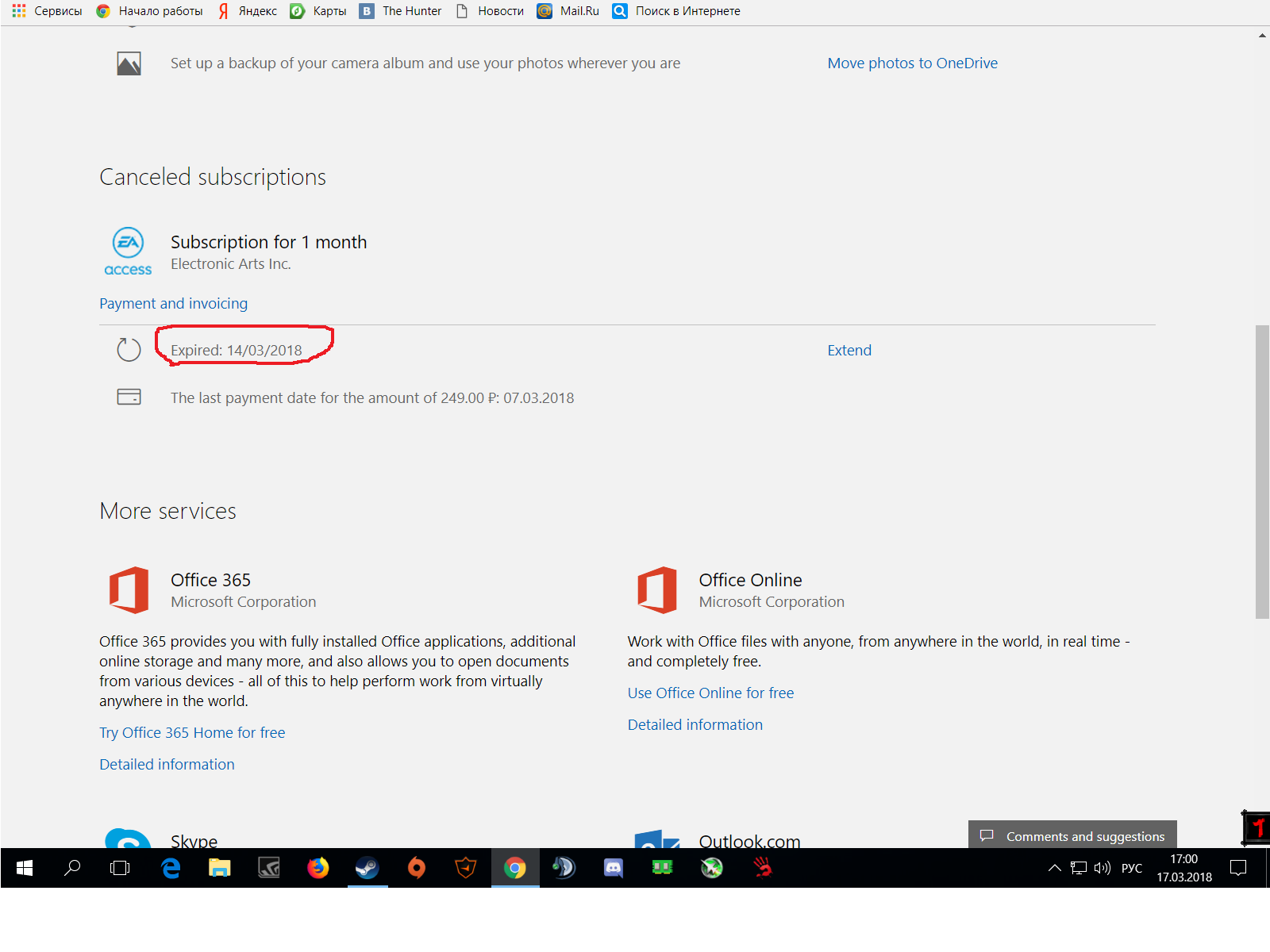Click the Expired: 14/03/2018 text
This screenshot has width=1270, height=952.
237,351
